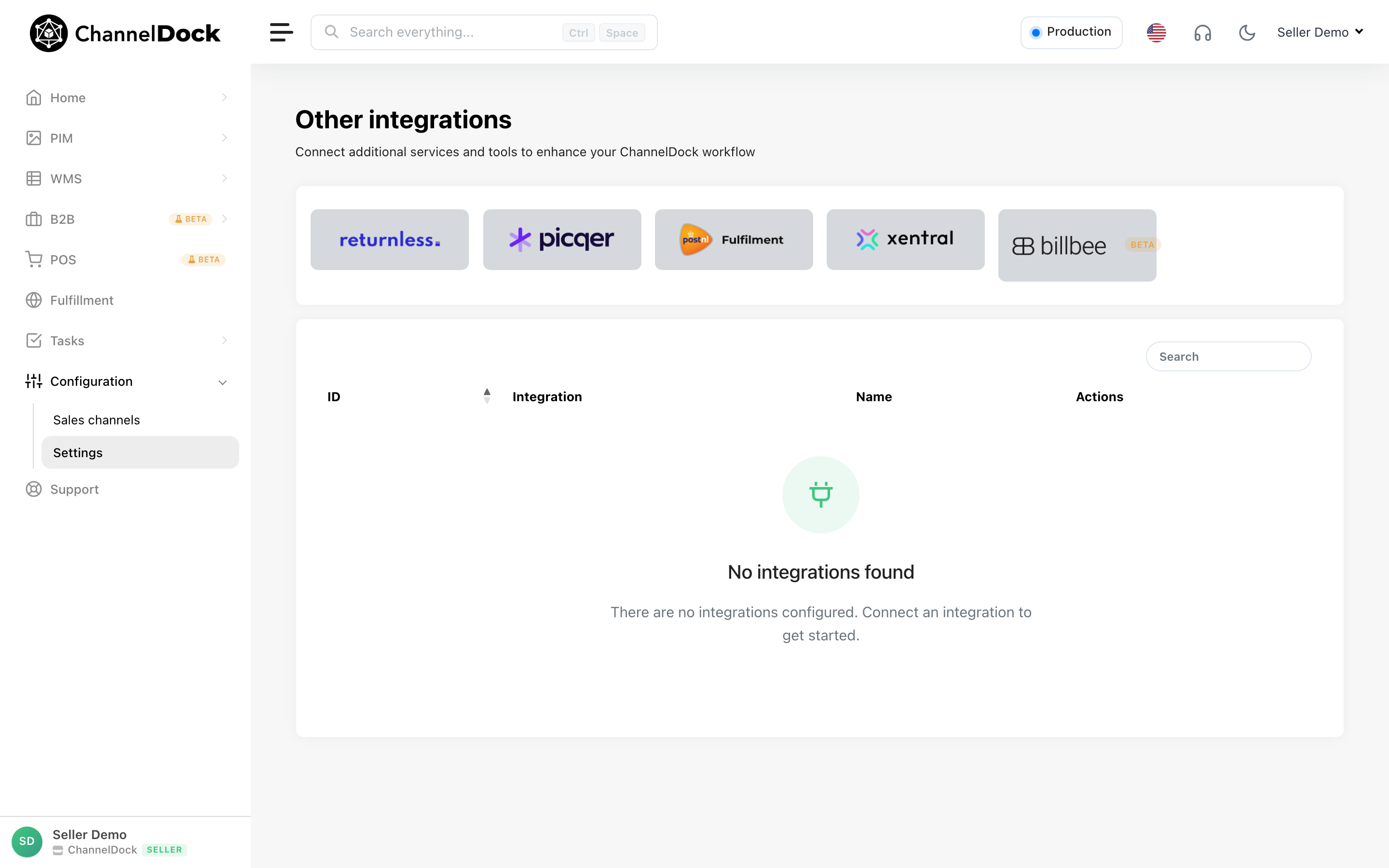Connect the PostNL Fulfilment integration
This screenshot has height=868, width=1389.
point(734,239)
